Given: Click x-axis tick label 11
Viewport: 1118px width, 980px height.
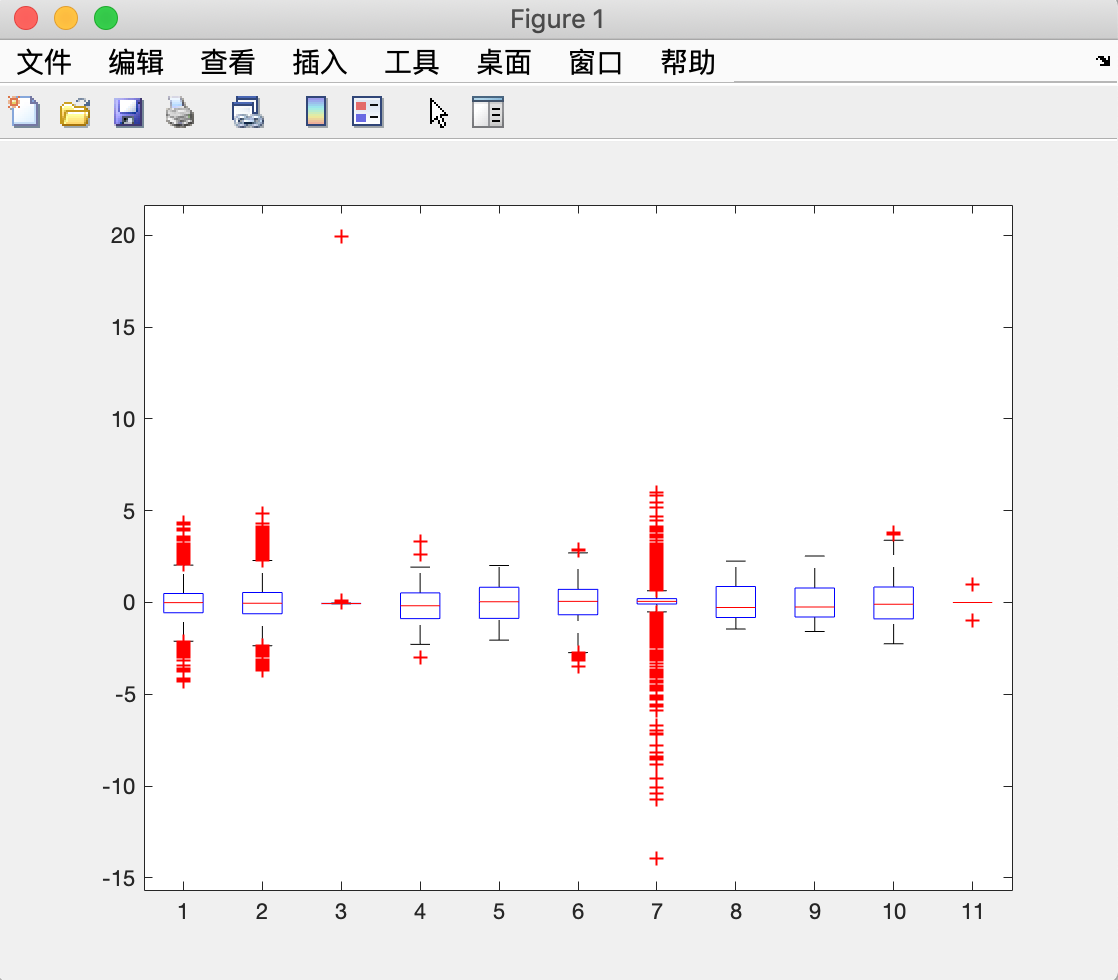Looking at the screenshot, I should [973, 912].
